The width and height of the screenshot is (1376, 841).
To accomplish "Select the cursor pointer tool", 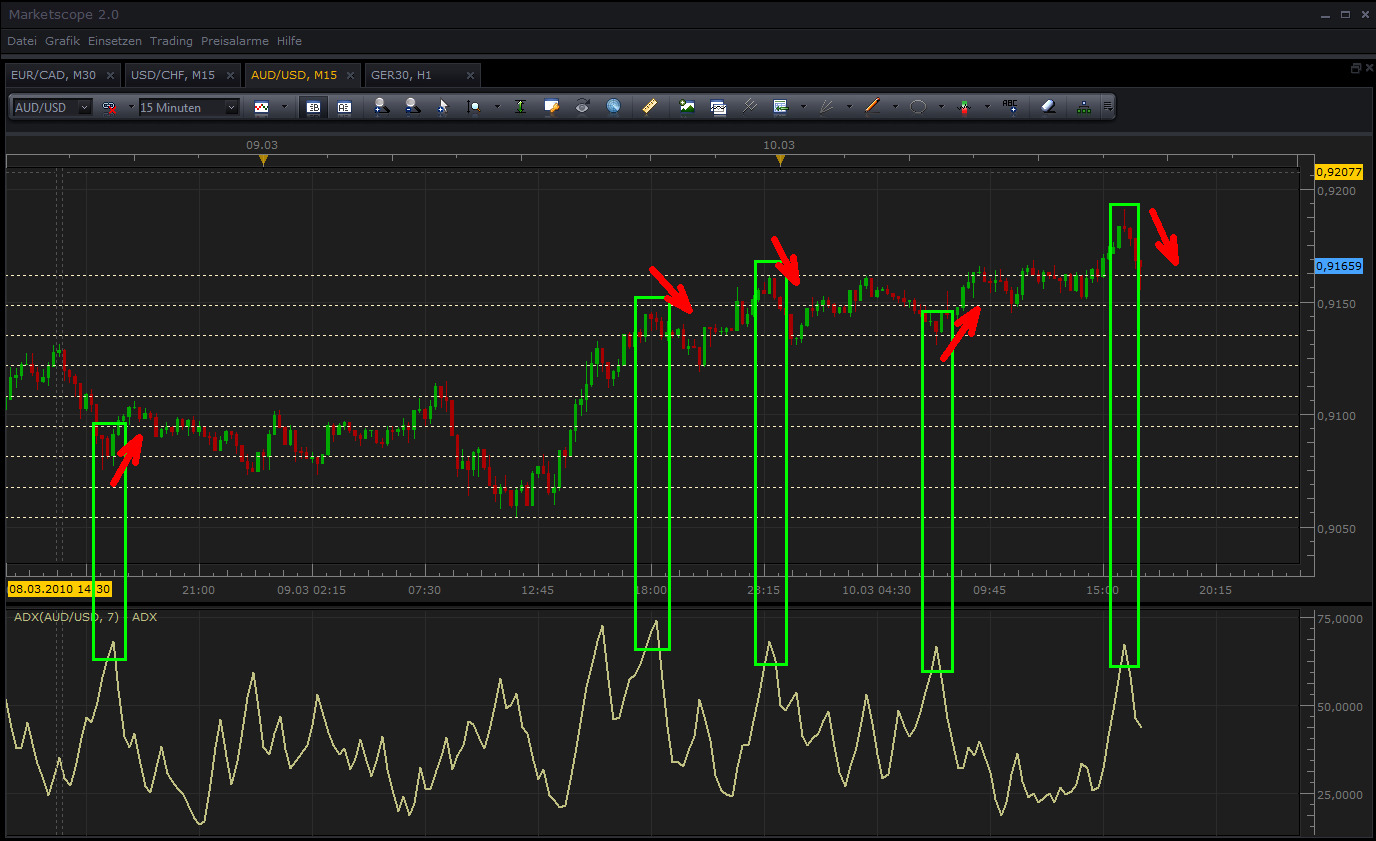I will click(x=443, y=107).
